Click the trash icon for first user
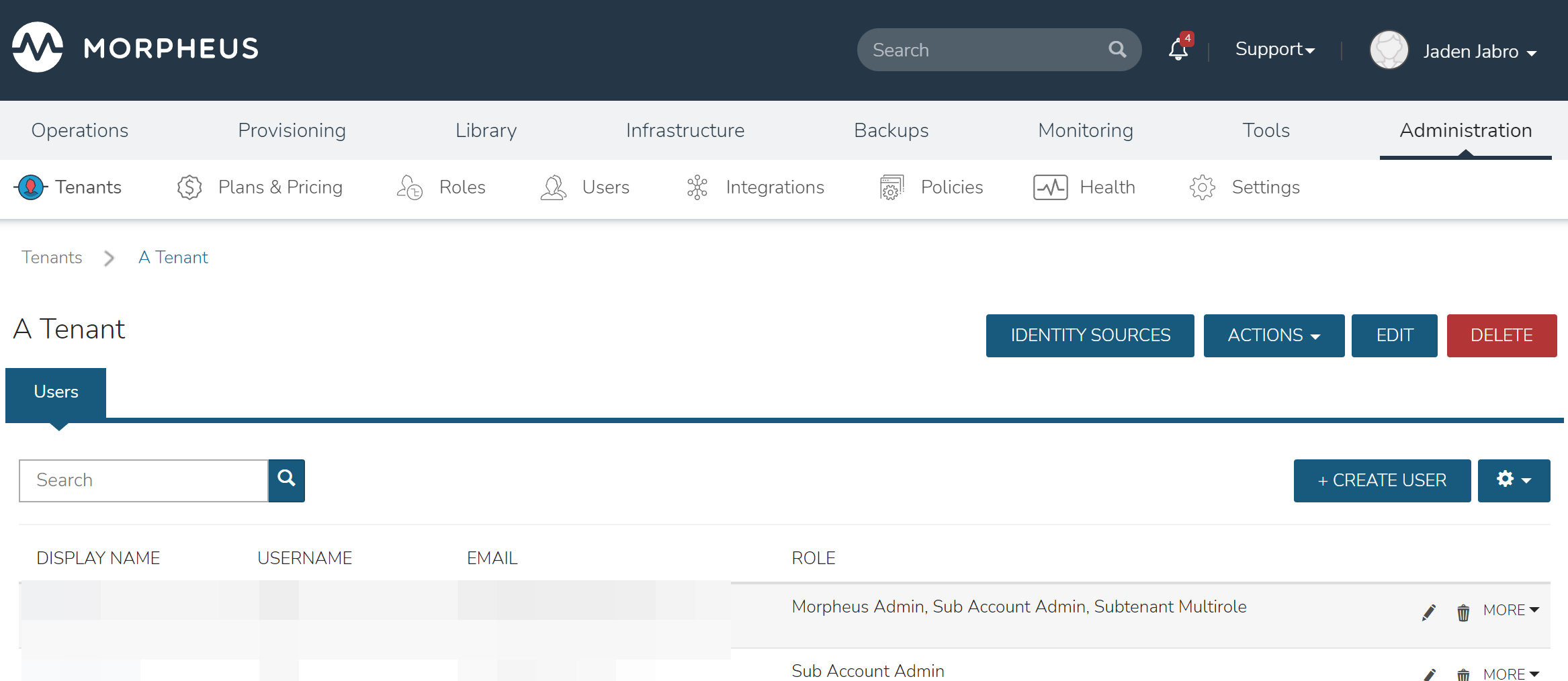The width and height of the screenshot is (1568, 681). point(1463,612)
